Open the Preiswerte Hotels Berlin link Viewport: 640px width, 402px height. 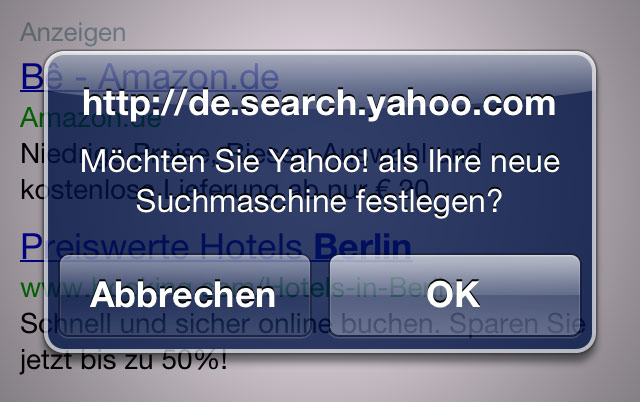216,247
